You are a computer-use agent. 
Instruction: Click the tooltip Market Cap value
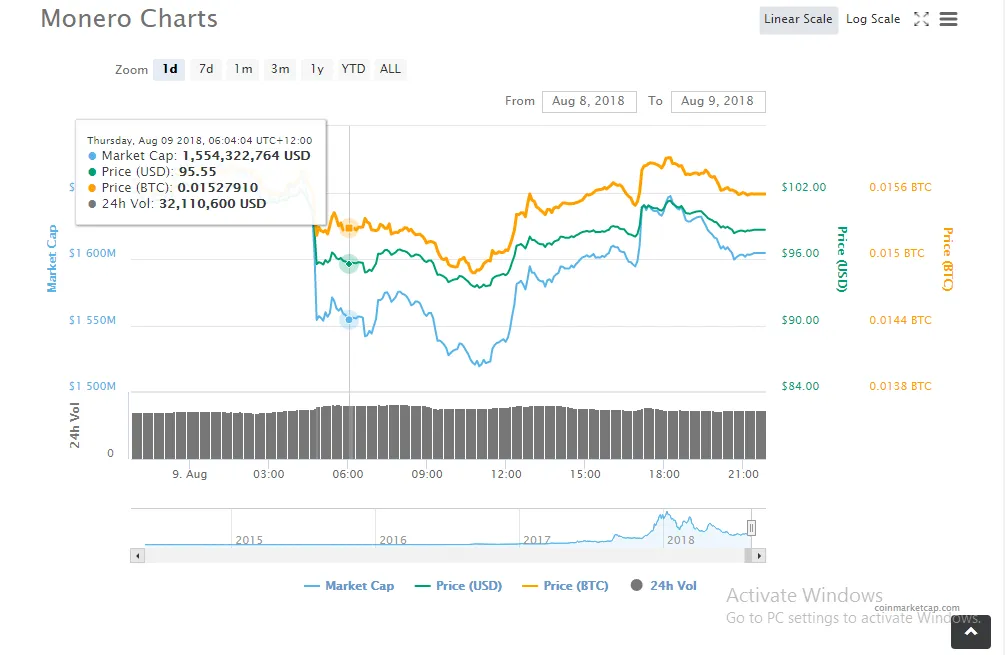(x=246, y=156)
